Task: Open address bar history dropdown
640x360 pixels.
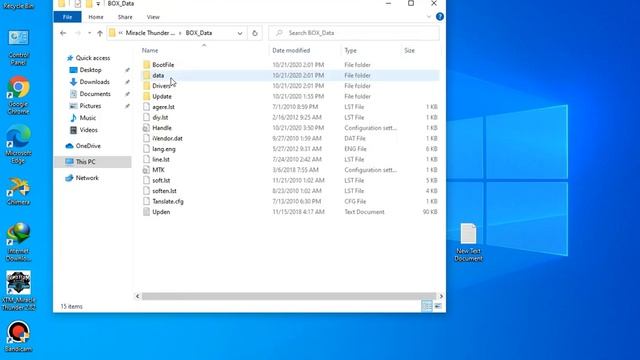Action: [240, 33]
